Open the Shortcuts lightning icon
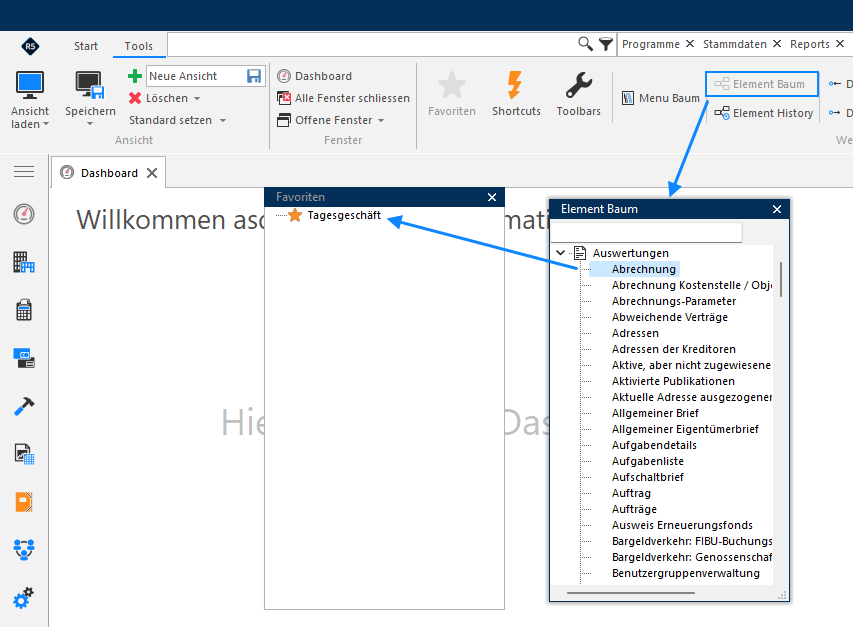 (515, 85)
